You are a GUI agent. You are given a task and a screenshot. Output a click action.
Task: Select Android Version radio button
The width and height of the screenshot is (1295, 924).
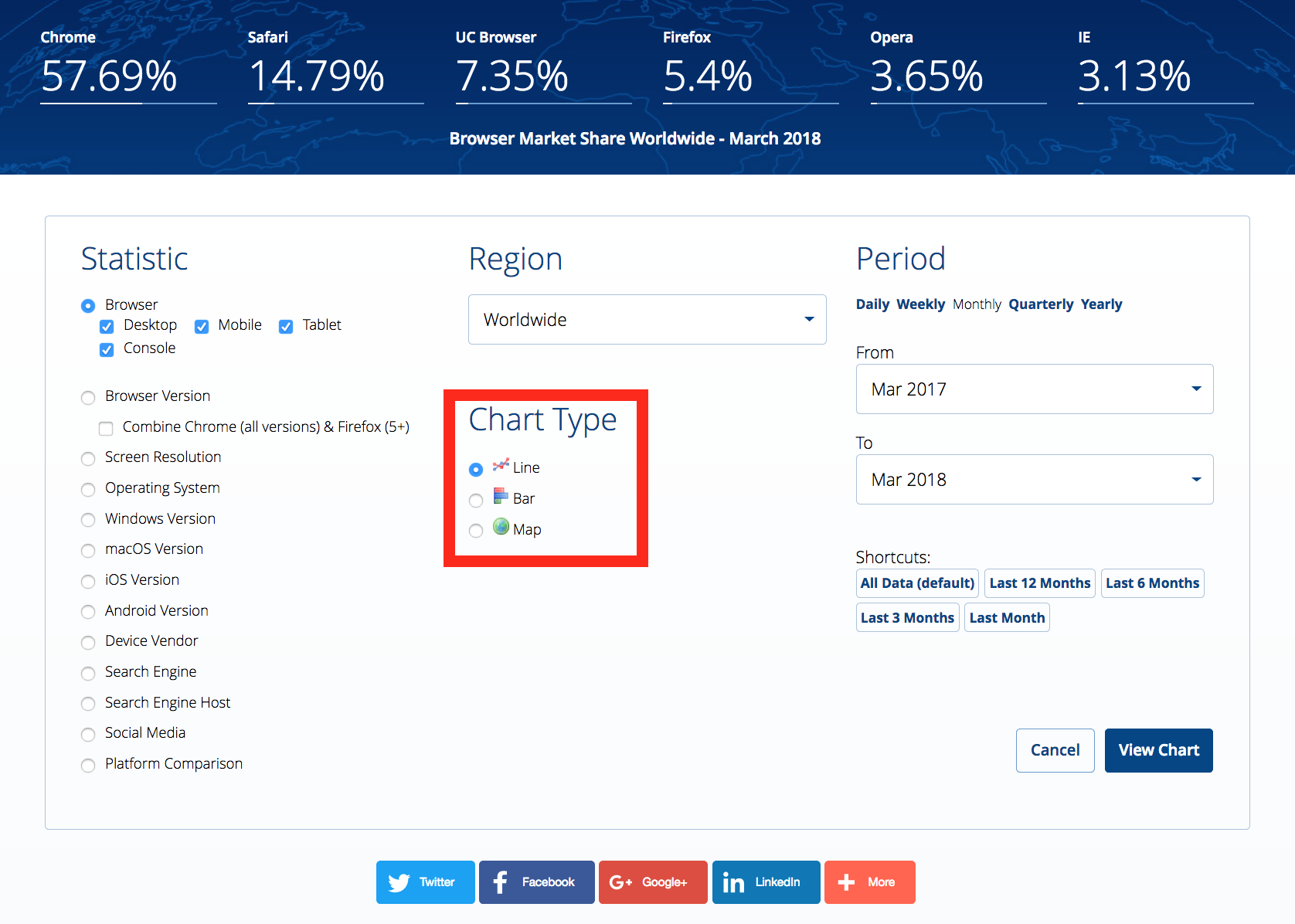point(88,612)
